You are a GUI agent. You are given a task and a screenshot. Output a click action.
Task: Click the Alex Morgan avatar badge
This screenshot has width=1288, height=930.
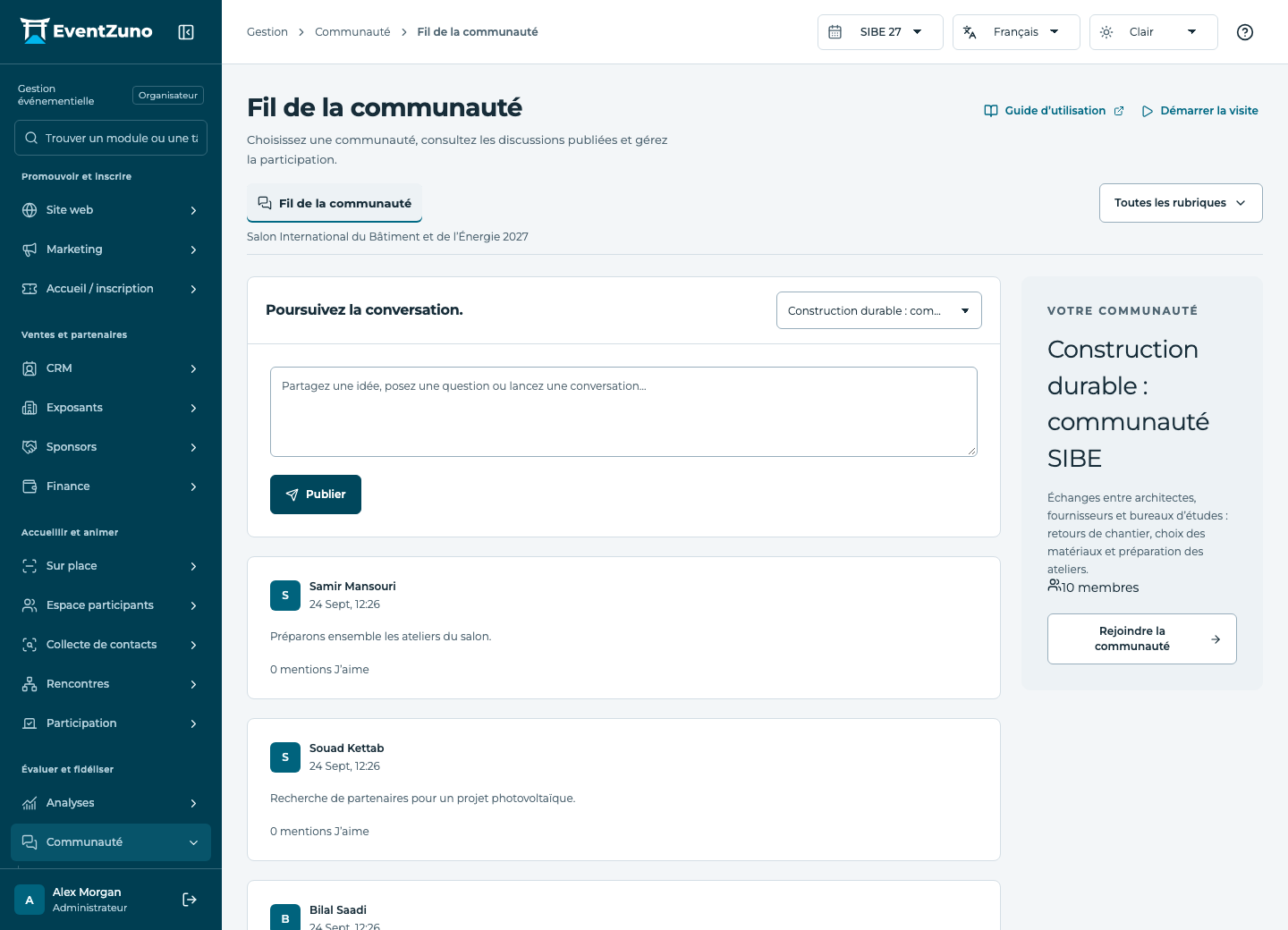(x=30, y=900)
